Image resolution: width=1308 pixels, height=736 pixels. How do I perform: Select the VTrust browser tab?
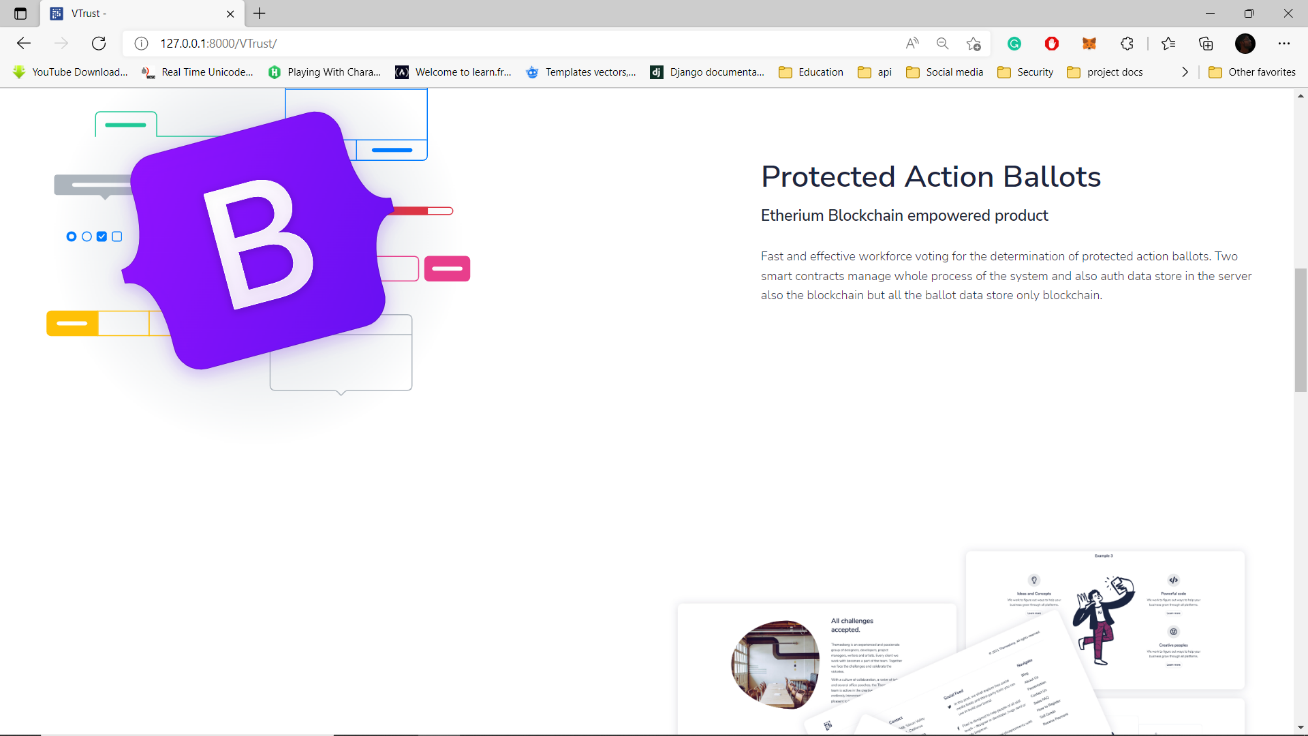tap(144, 14)
